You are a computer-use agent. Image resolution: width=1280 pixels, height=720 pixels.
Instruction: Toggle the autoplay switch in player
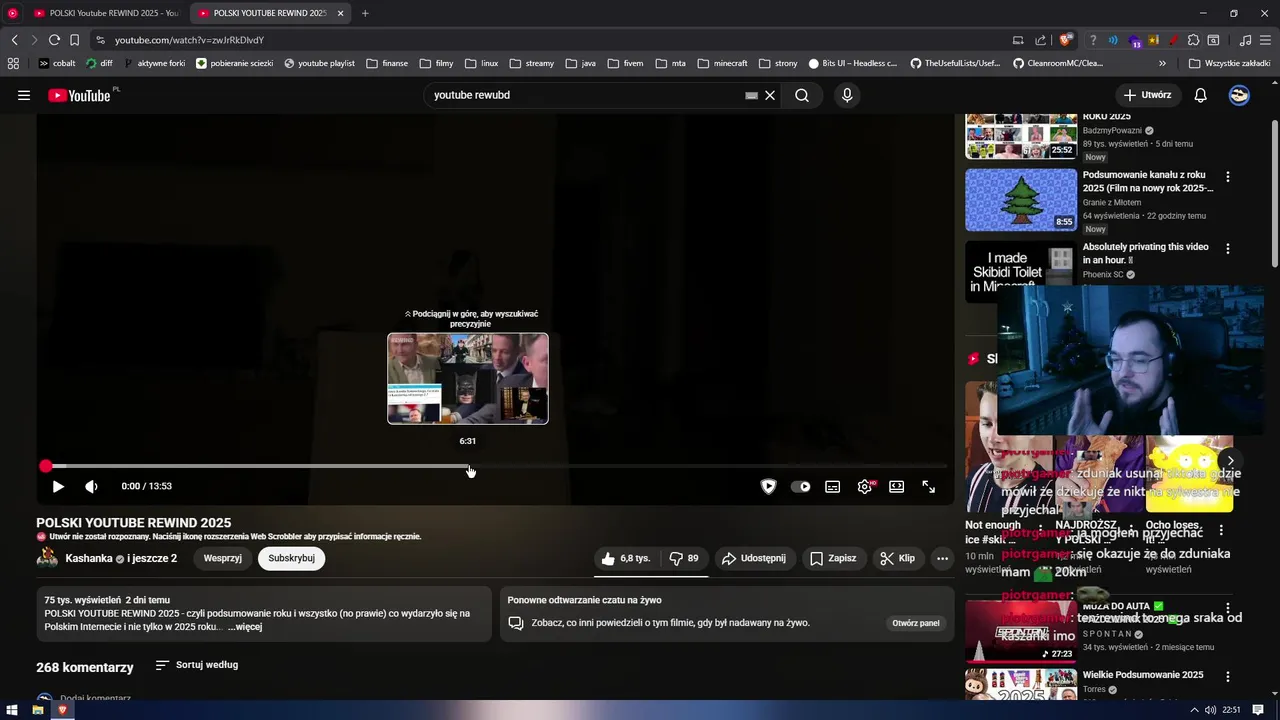[x=801, y=487]
